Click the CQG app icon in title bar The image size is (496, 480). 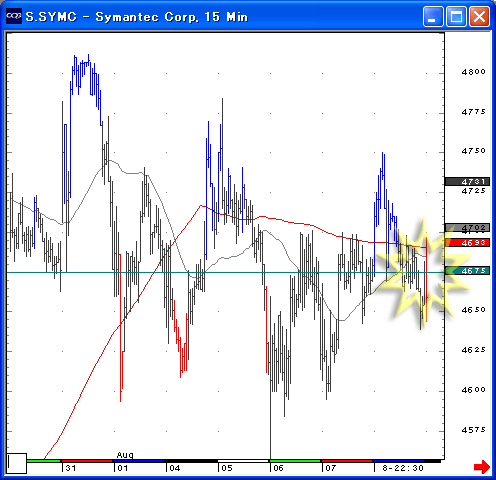point(14,16)
